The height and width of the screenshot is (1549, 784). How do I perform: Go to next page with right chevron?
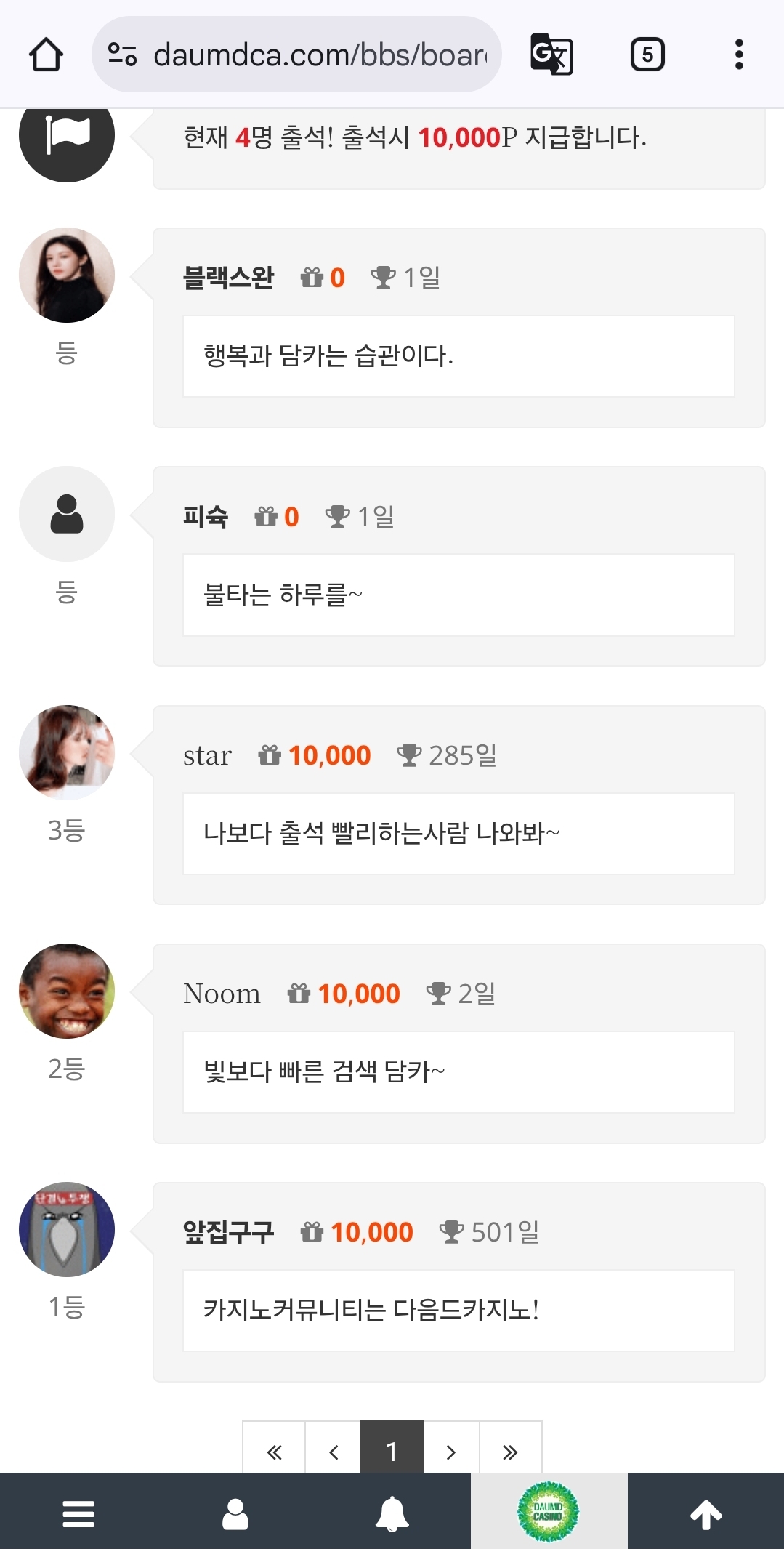click(x=451, y=1452)
